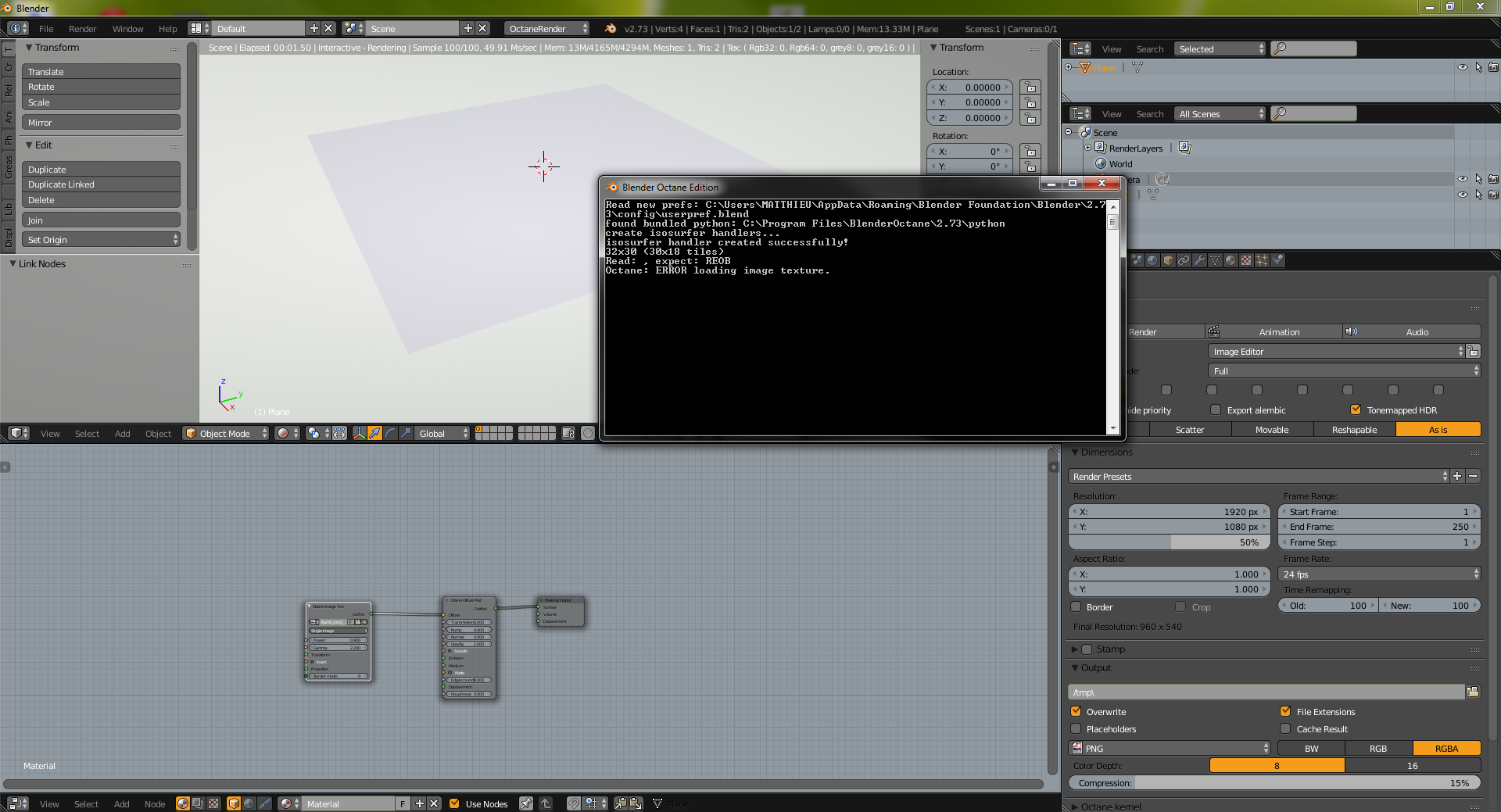Paste nodes from the clipboard

(x=636, y=803)
